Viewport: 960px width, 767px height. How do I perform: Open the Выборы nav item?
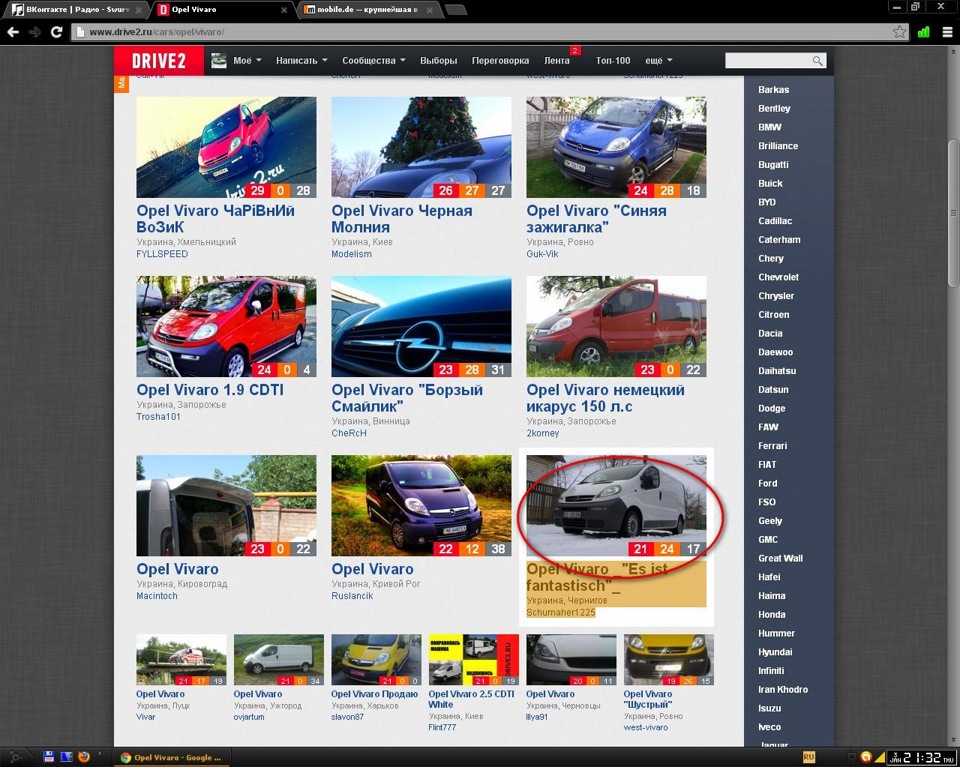coord(438,61)
